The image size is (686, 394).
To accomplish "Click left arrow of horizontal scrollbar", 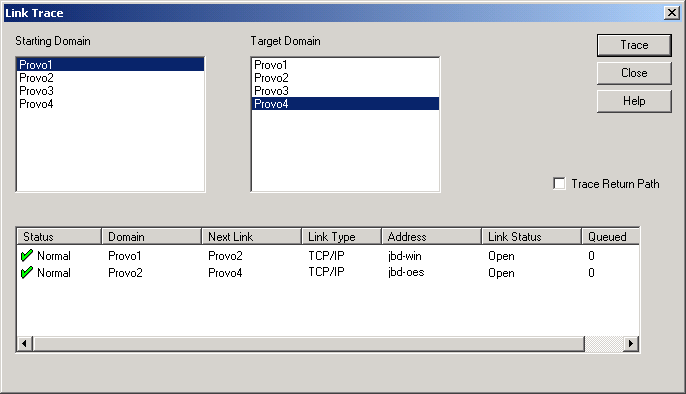I will point(24,344).
